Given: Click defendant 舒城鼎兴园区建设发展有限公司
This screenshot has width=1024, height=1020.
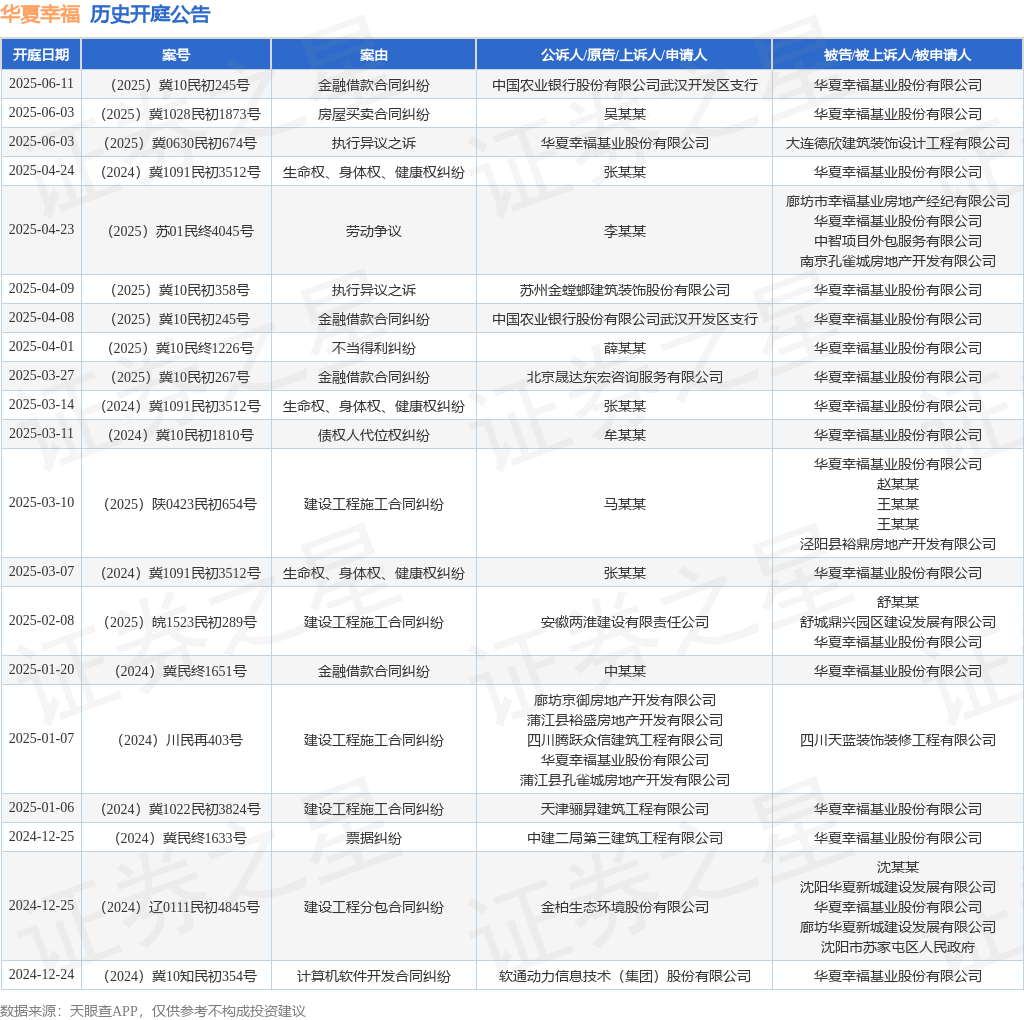Looking at the screenshot, I should pyautogui.click(x=897, y=622).
